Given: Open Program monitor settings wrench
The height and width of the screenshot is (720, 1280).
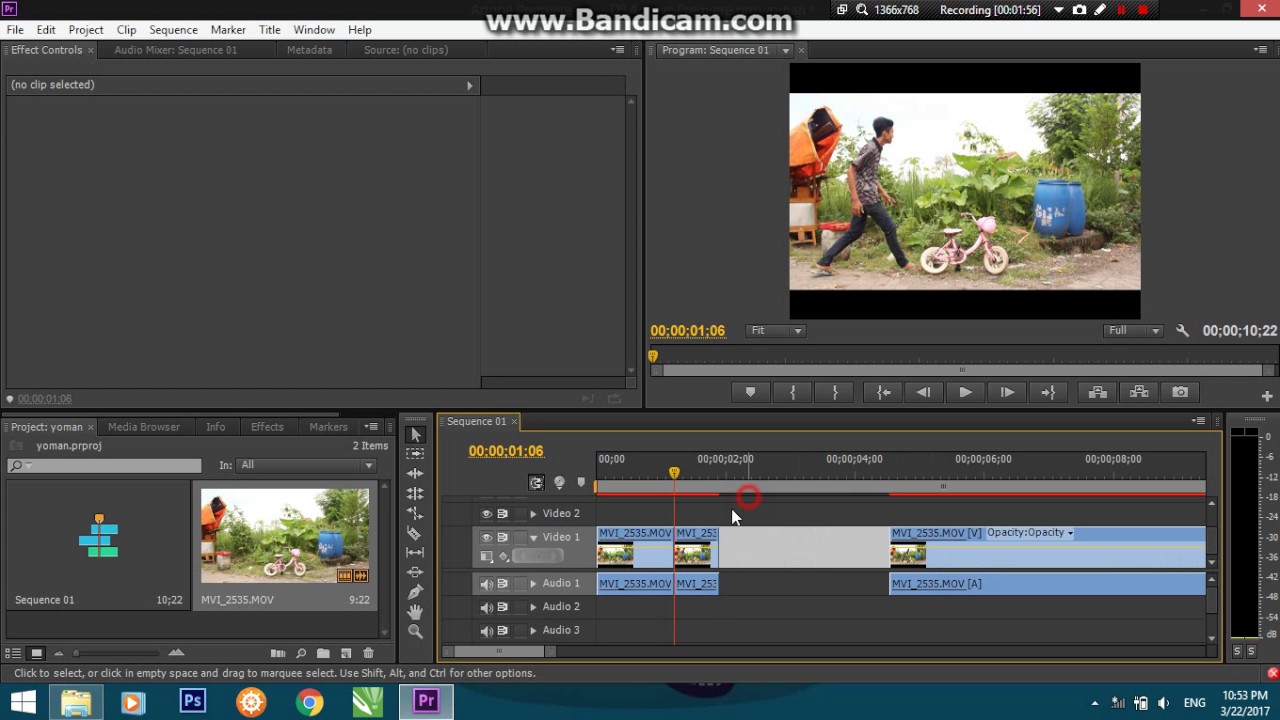Looking at the screenshot, I should [1182, 331].
